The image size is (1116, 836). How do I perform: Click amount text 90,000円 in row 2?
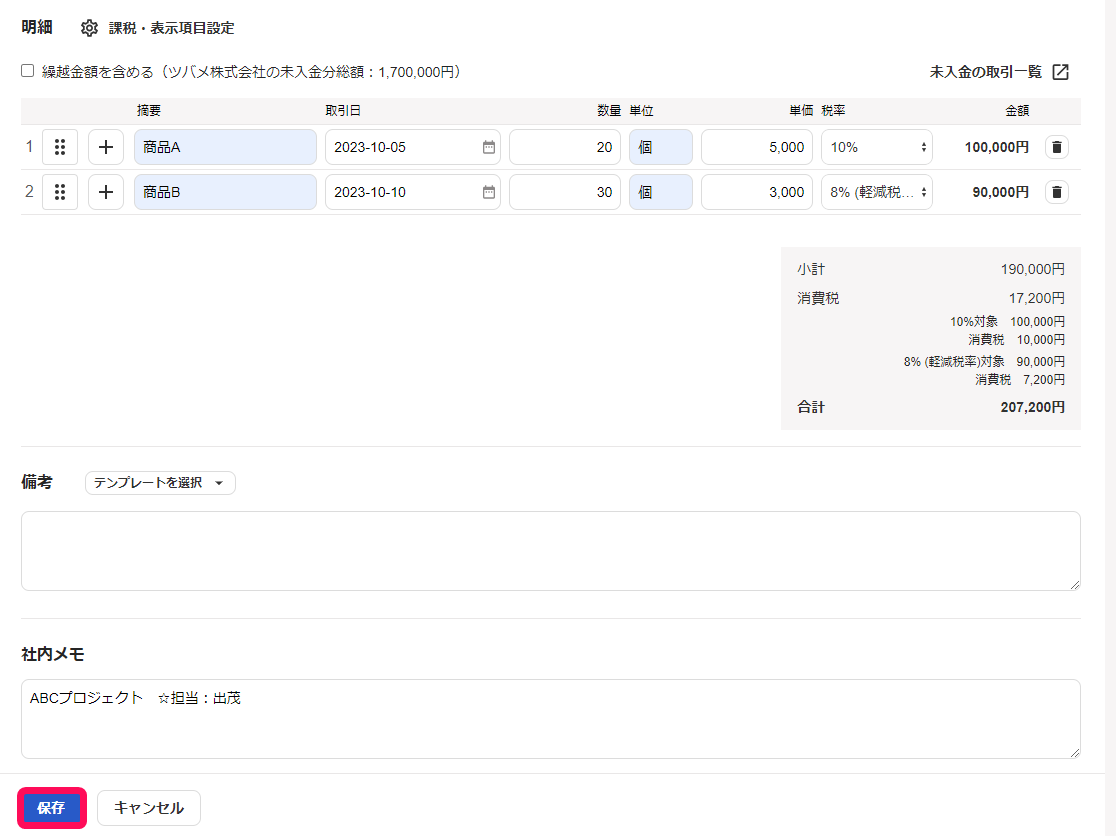click(x=1000, y=192)
